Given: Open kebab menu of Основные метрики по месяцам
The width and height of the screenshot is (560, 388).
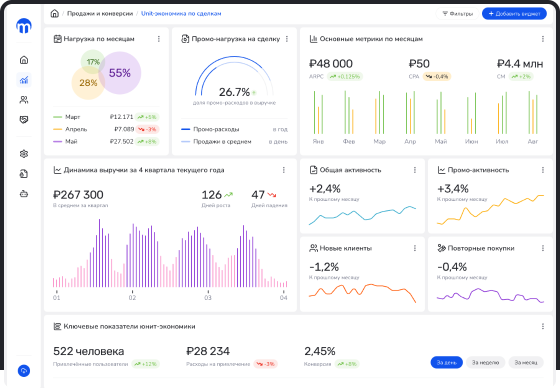Looking at the screenshot, I should (543, 39).
